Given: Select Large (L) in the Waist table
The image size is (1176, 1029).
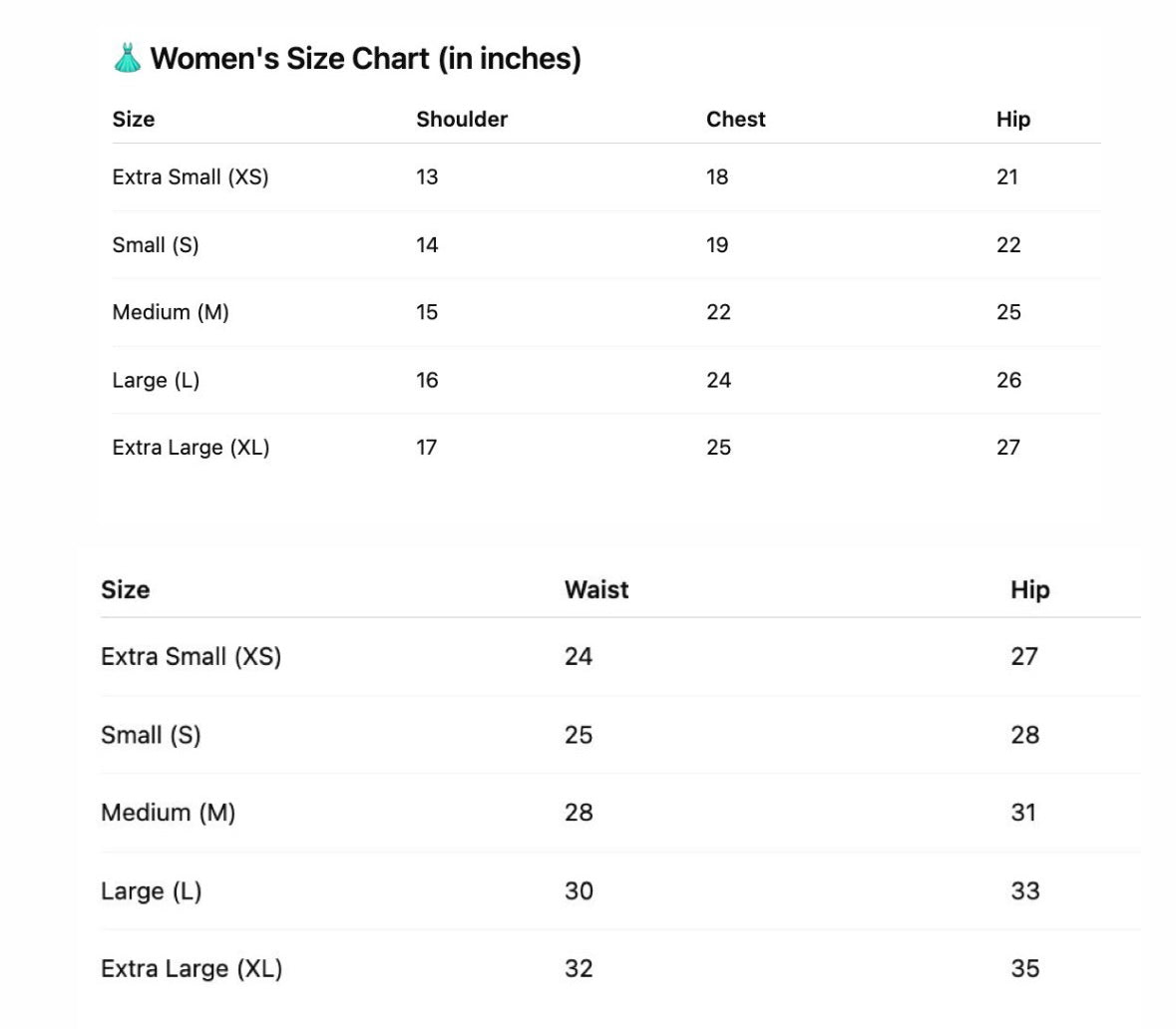Looking at the screenshot, I should pyautogui.click(x=151, y=890).
